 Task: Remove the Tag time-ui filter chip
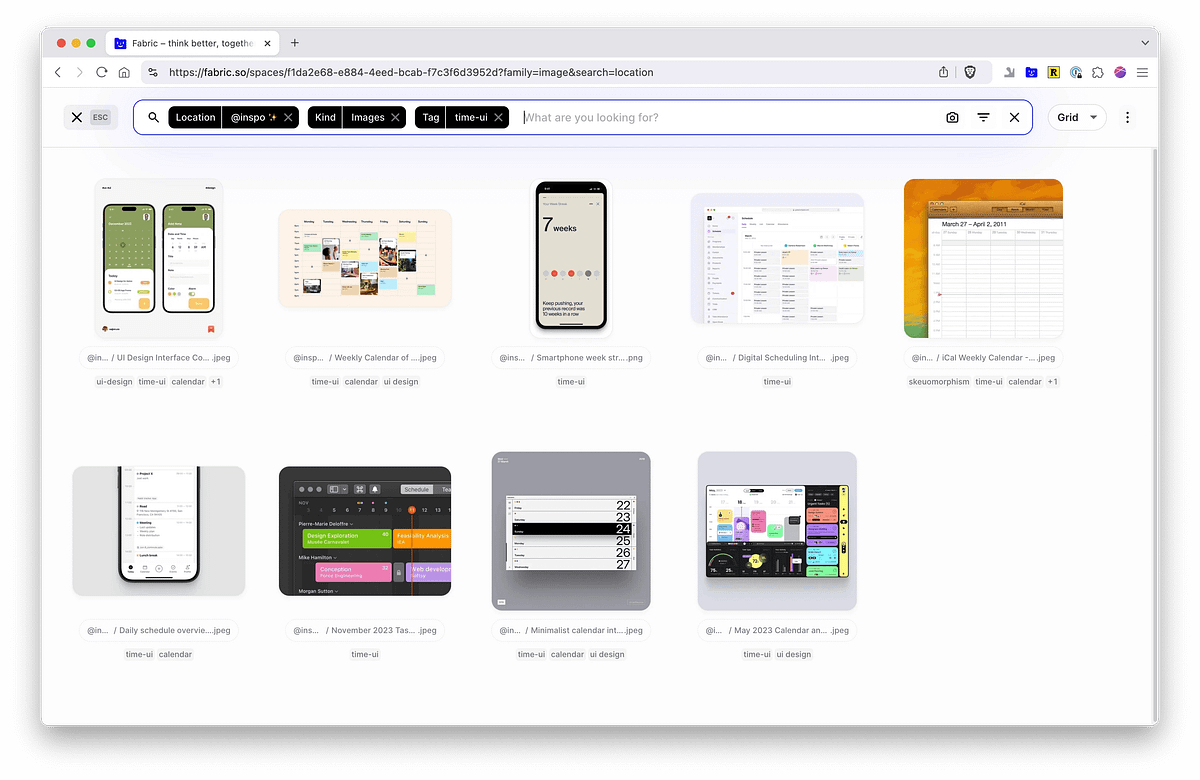498,117
